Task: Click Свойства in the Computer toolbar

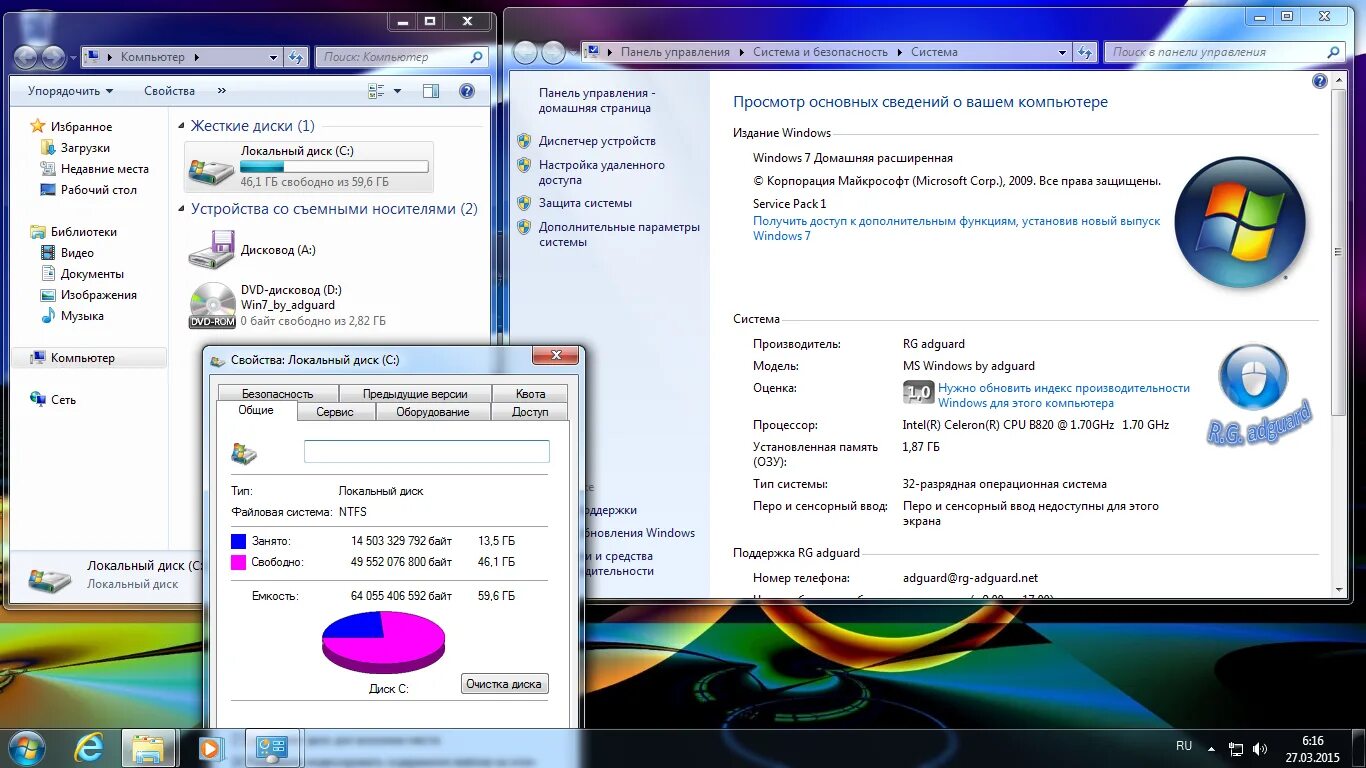Action: pyautogui.click(x=169, y=91)
